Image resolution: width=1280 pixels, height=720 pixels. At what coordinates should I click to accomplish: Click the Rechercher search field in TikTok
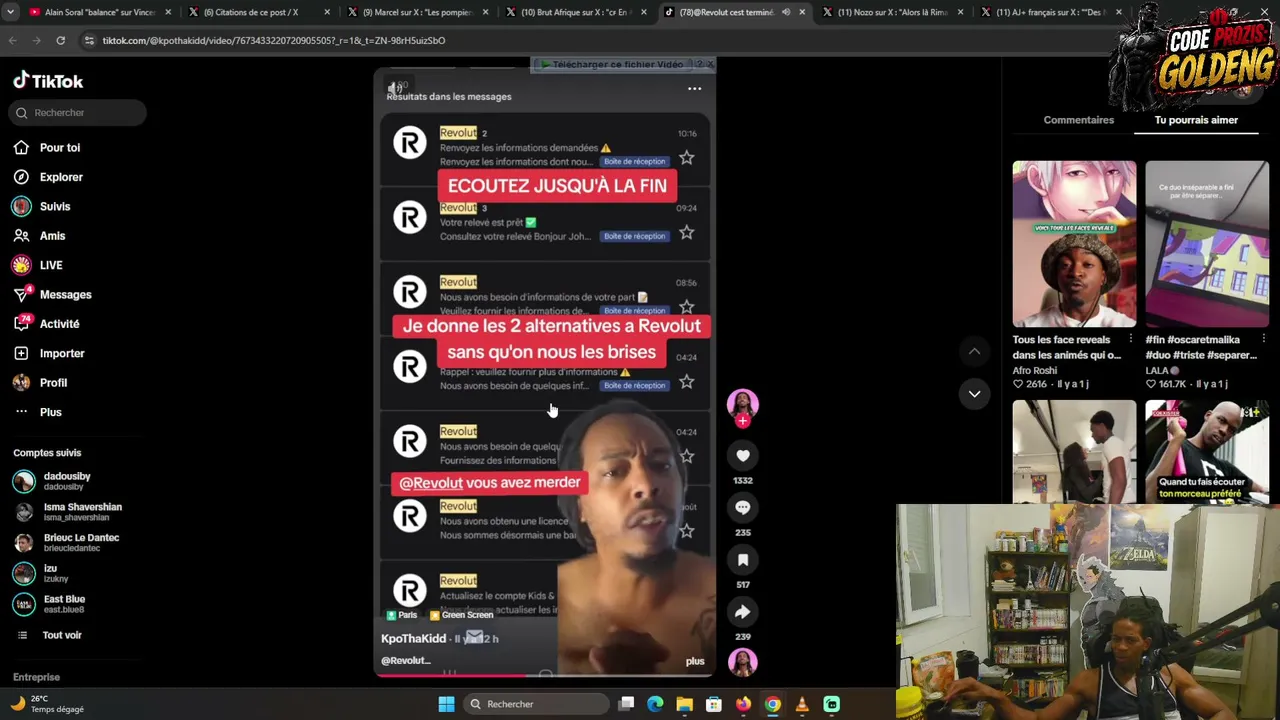80,113
